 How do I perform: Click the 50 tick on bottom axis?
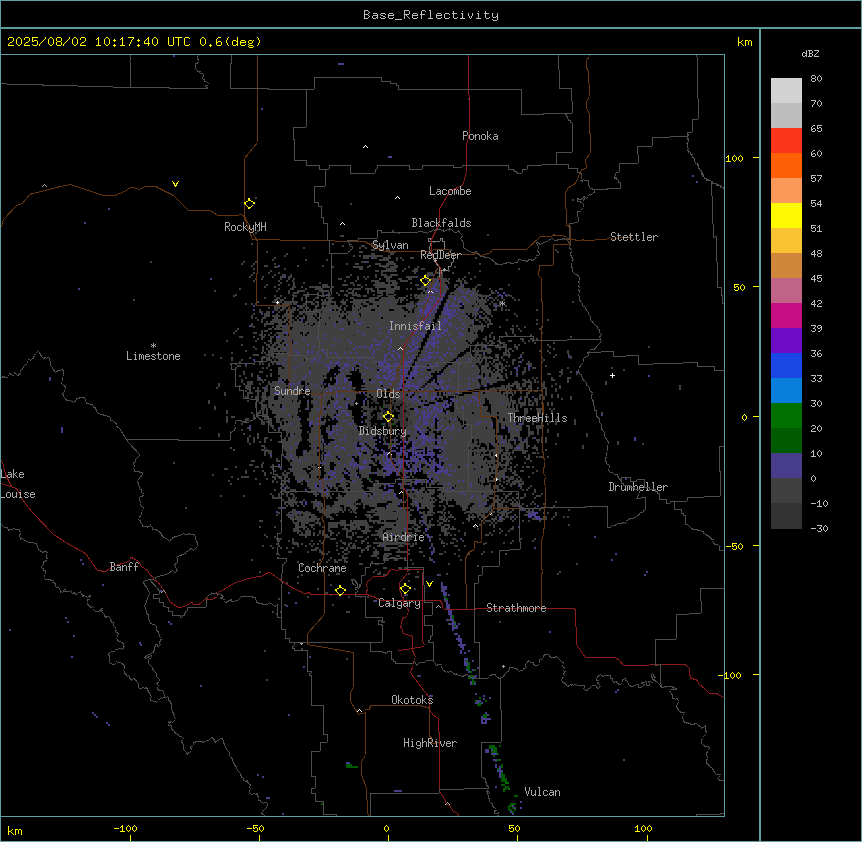514,828
